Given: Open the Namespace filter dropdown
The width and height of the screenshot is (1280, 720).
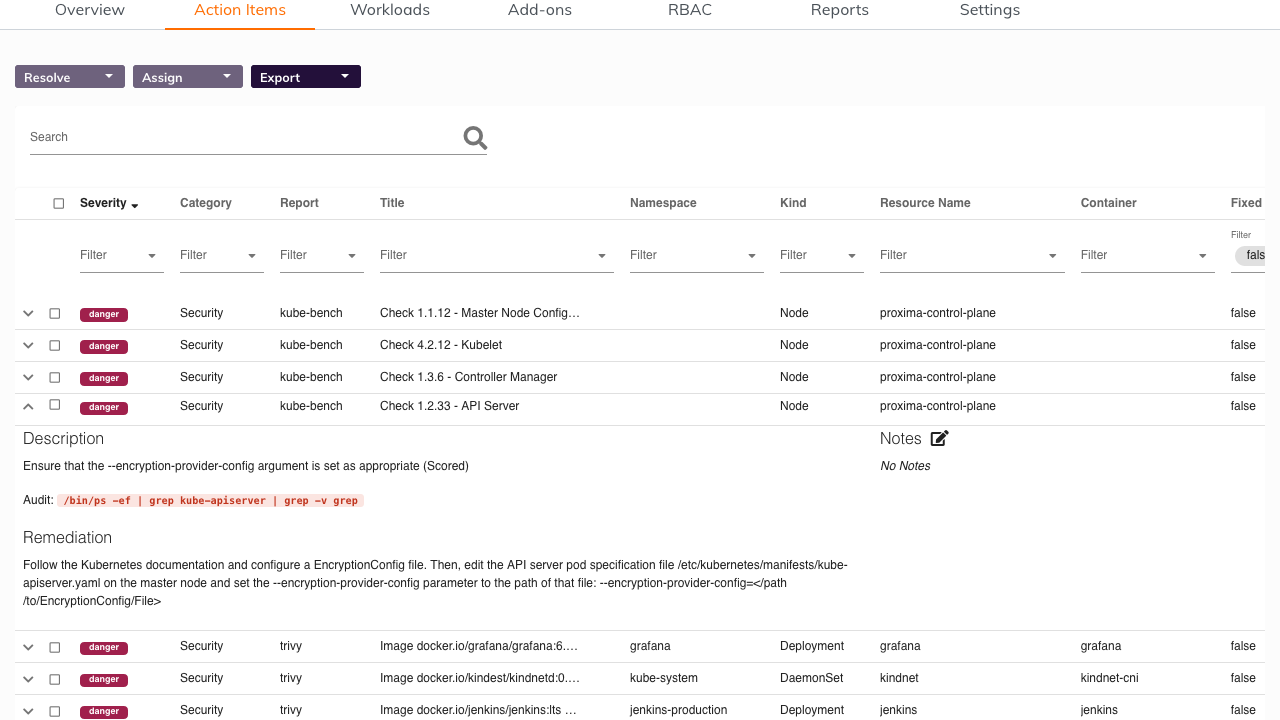Looking at the screenshot, I should pyautogui.click(x=695, y=255).
